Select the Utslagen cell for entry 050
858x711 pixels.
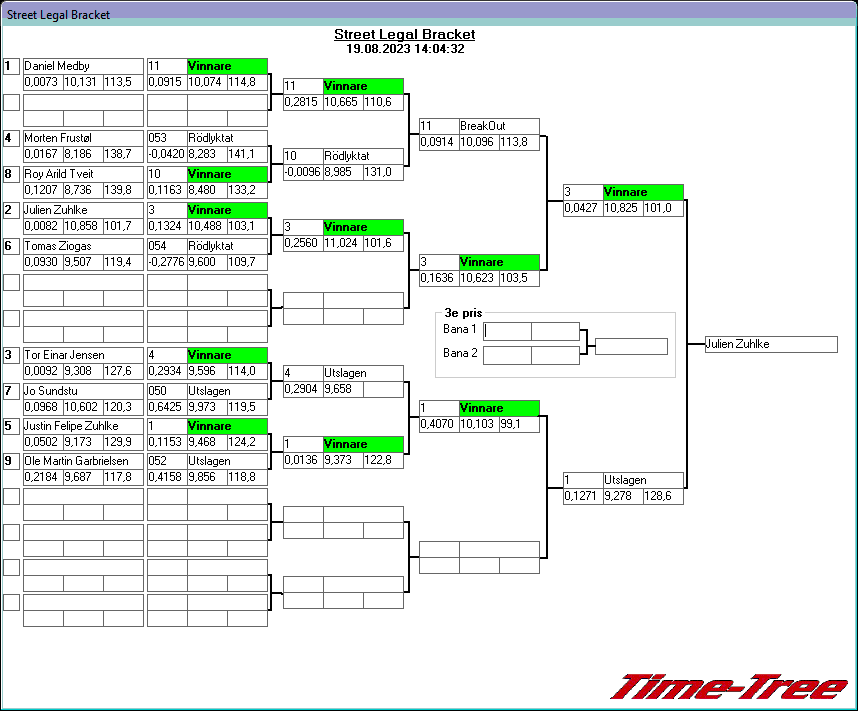pos(227,390)
